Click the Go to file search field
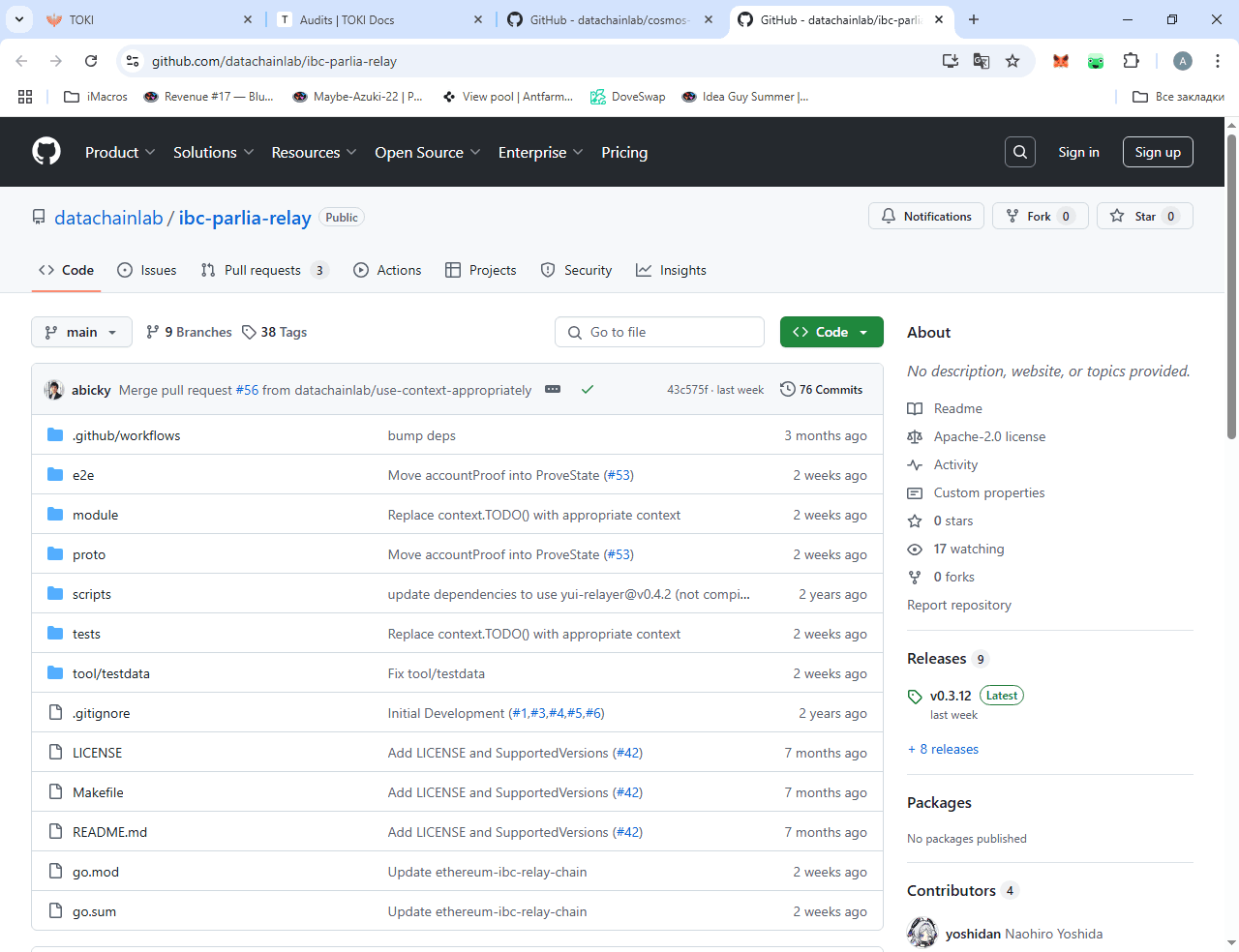The width and height of the screenshot is (1239, 952). point(659,332)
